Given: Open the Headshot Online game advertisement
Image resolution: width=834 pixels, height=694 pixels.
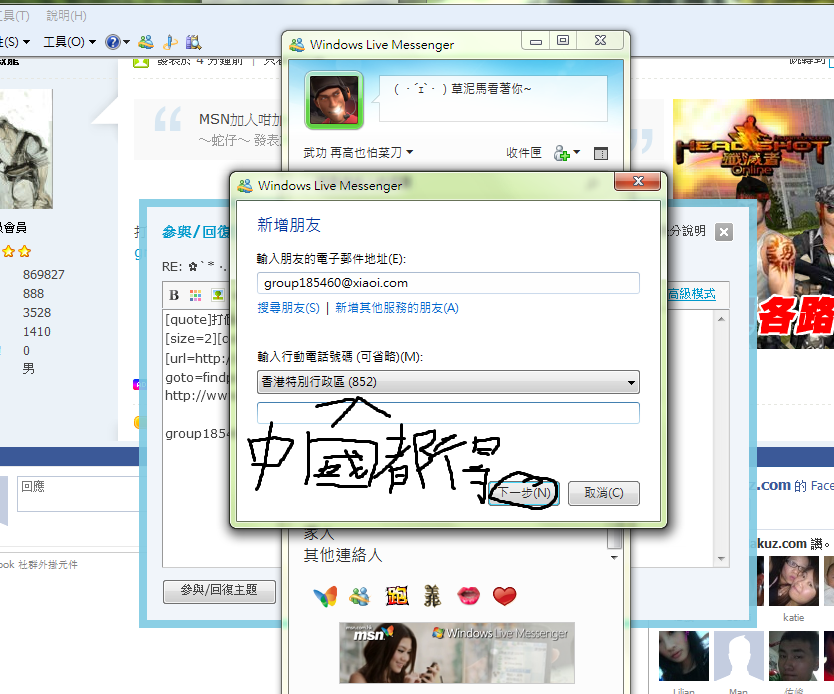Looking at the screenshot, I should tap(753, 224).
